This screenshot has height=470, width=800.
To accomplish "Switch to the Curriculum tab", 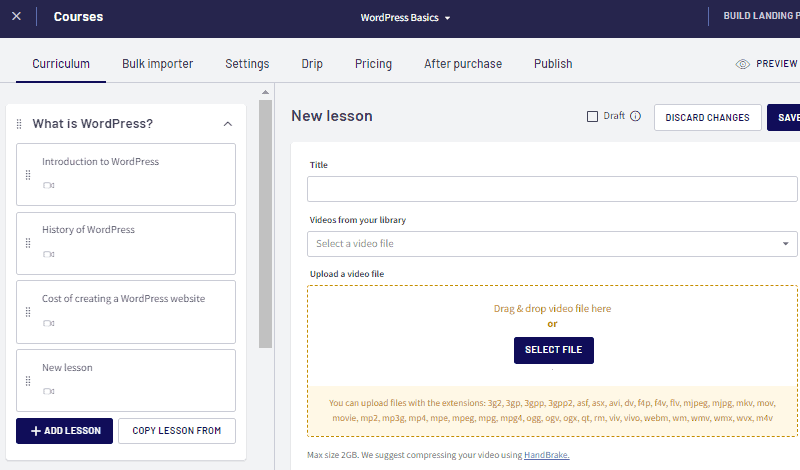I will pyautogui.click(x=61, y=64).
